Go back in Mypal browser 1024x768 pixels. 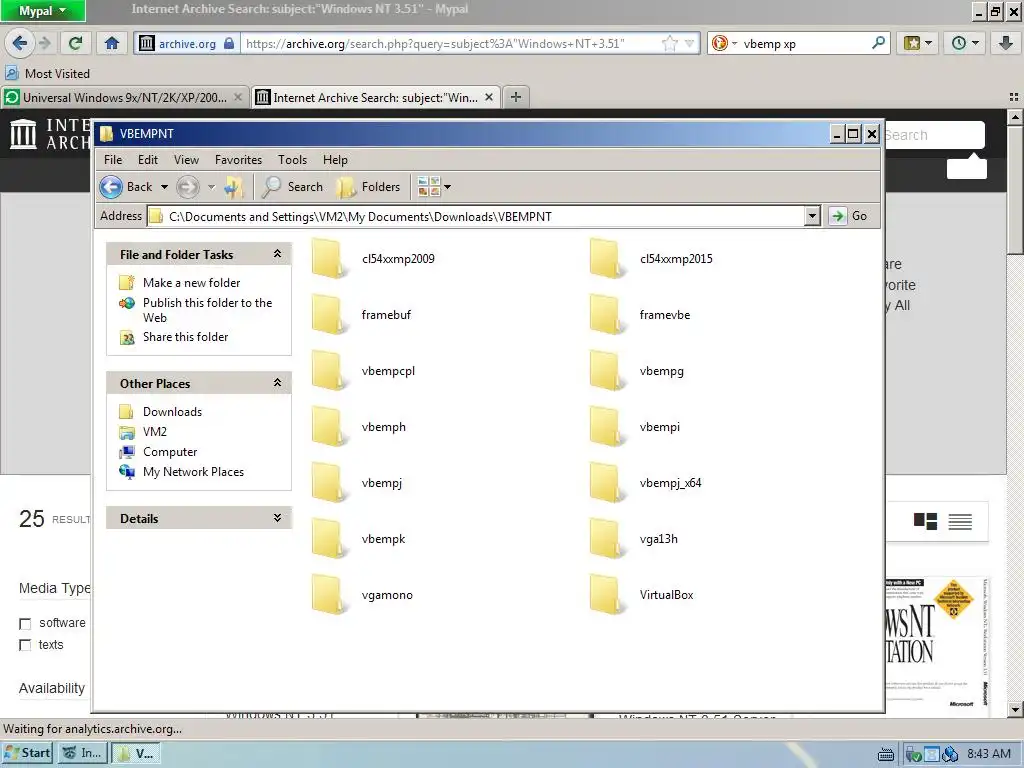[20, 44]
